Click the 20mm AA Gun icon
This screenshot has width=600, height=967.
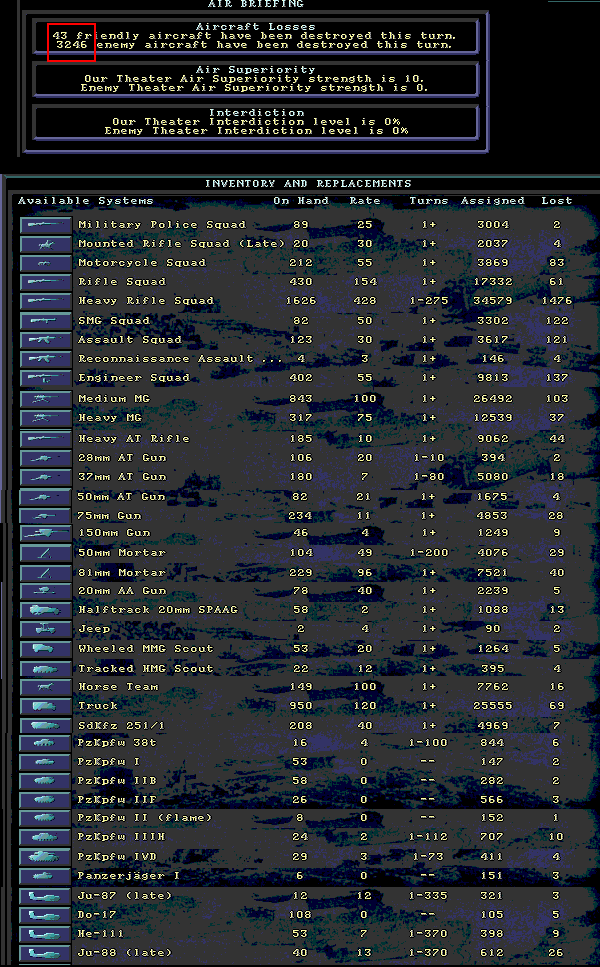pos(46,591)
